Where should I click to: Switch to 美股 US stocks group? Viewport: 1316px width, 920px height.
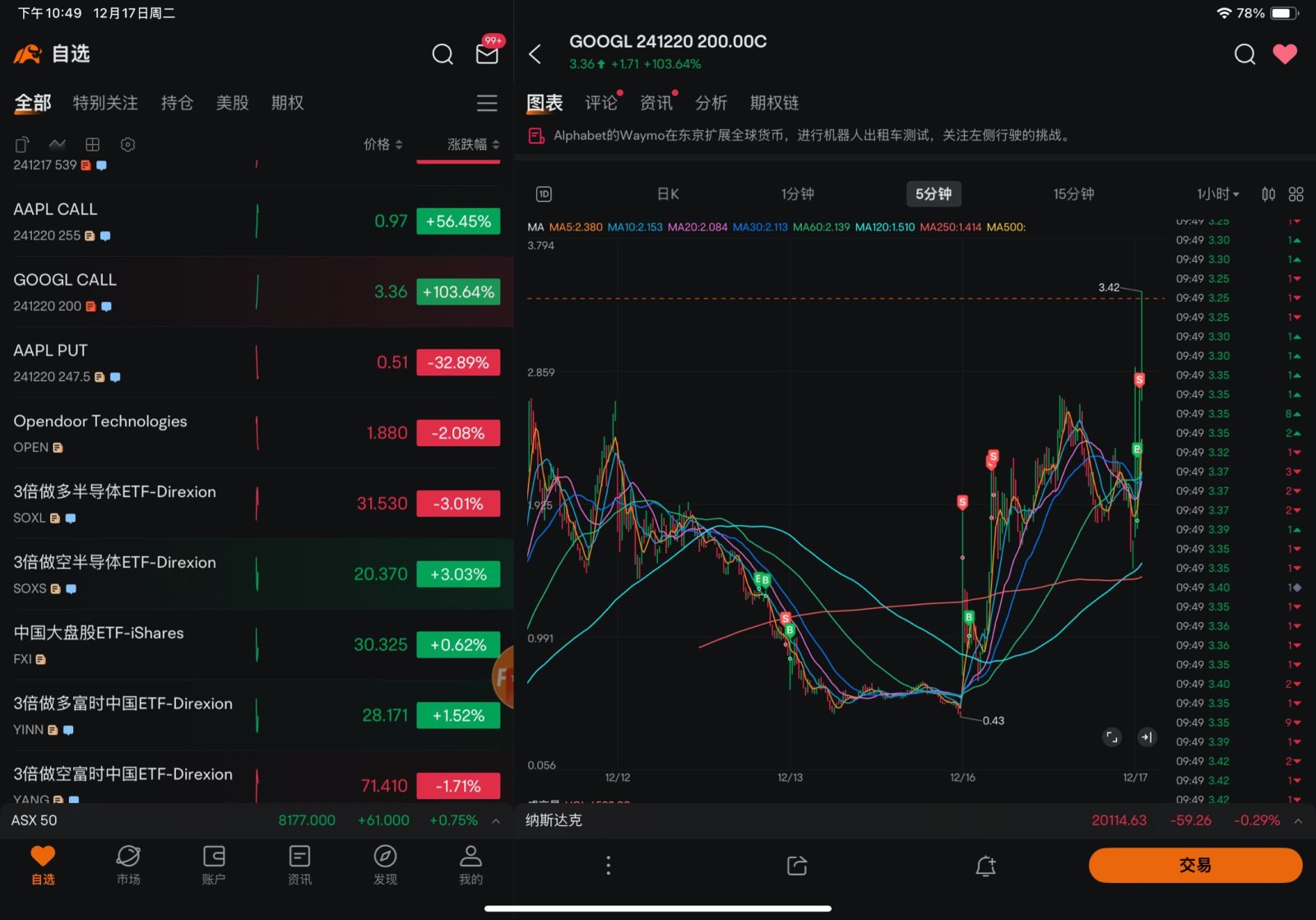pos(232,103)
